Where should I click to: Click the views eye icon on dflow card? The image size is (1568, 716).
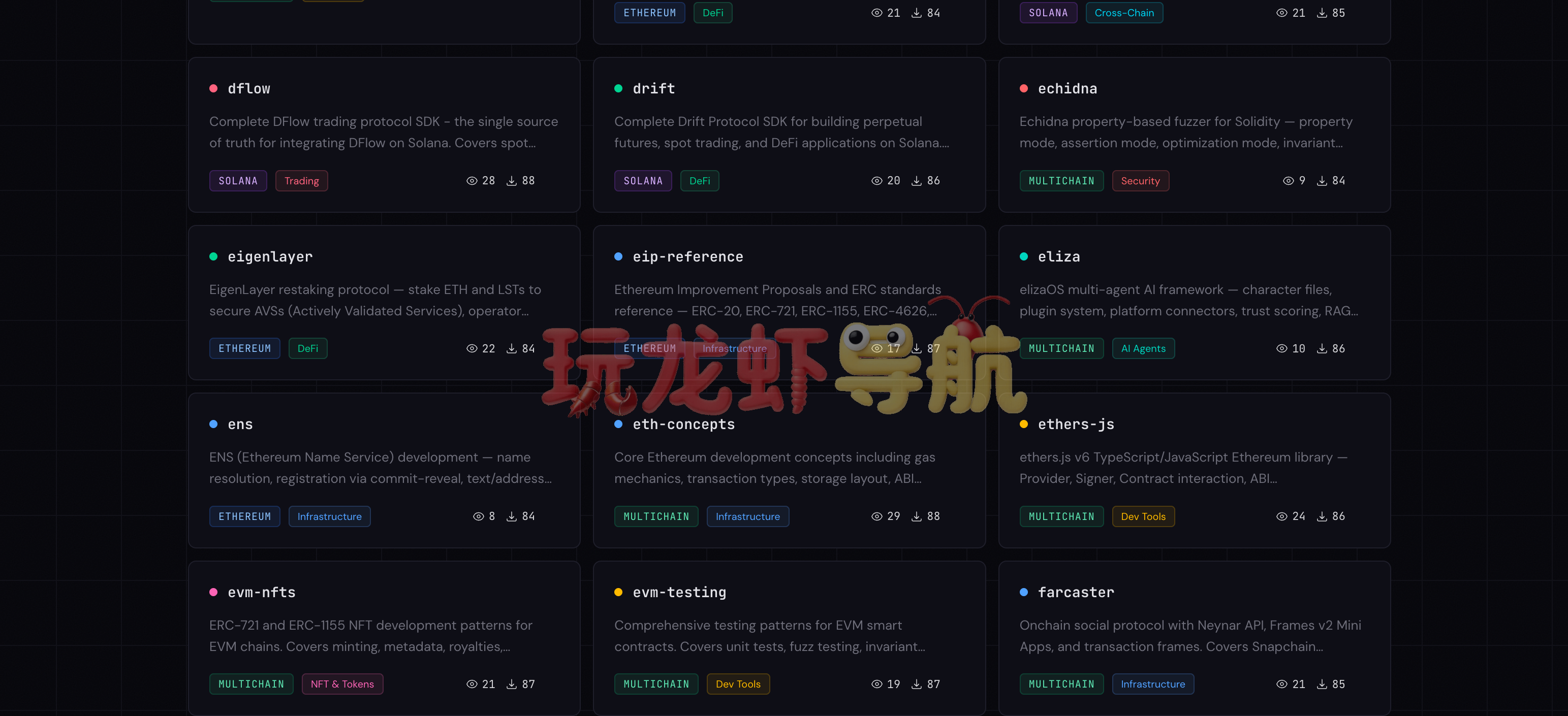coord(472,181)
